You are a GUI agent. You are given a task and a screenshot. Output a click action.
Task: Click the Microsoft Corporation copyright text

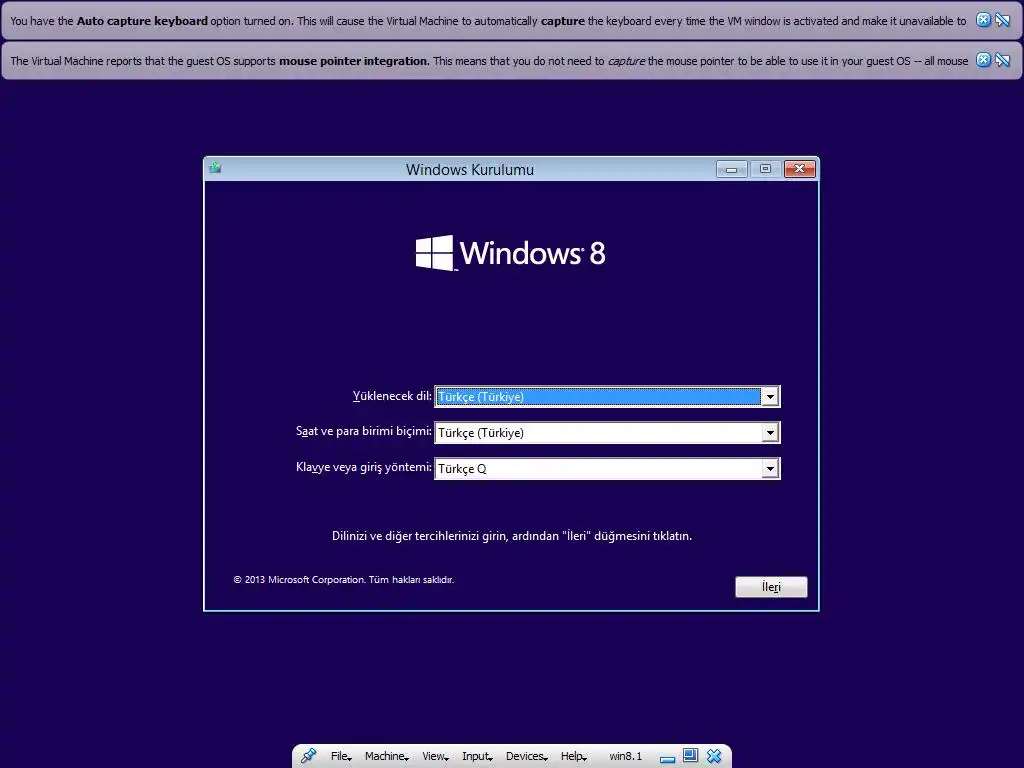point(344,579)
